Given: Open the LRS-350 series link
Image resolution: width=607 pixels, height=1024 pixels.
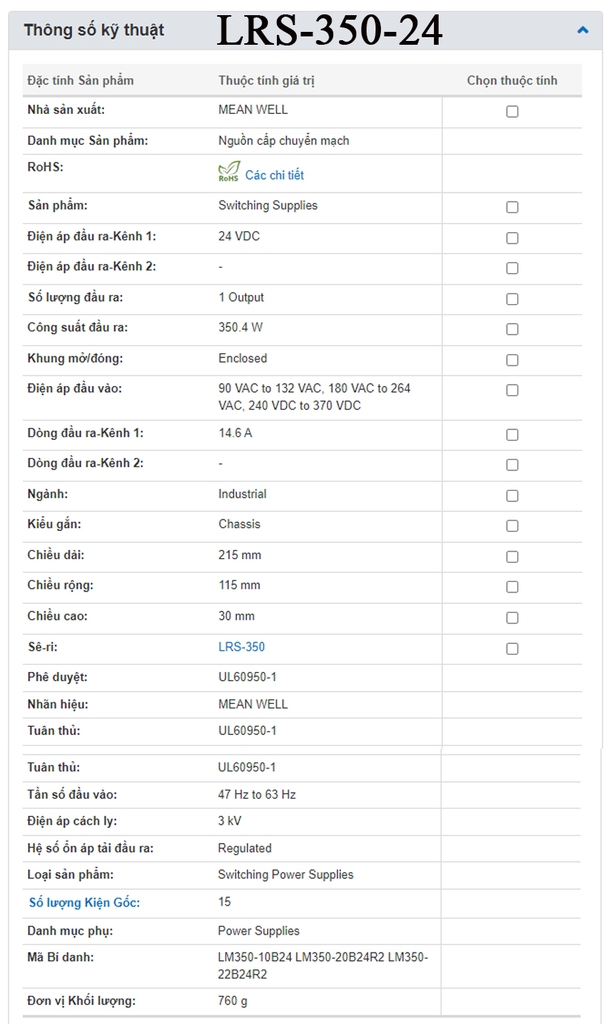Looking at the screenshot, I should pos(241,647).
